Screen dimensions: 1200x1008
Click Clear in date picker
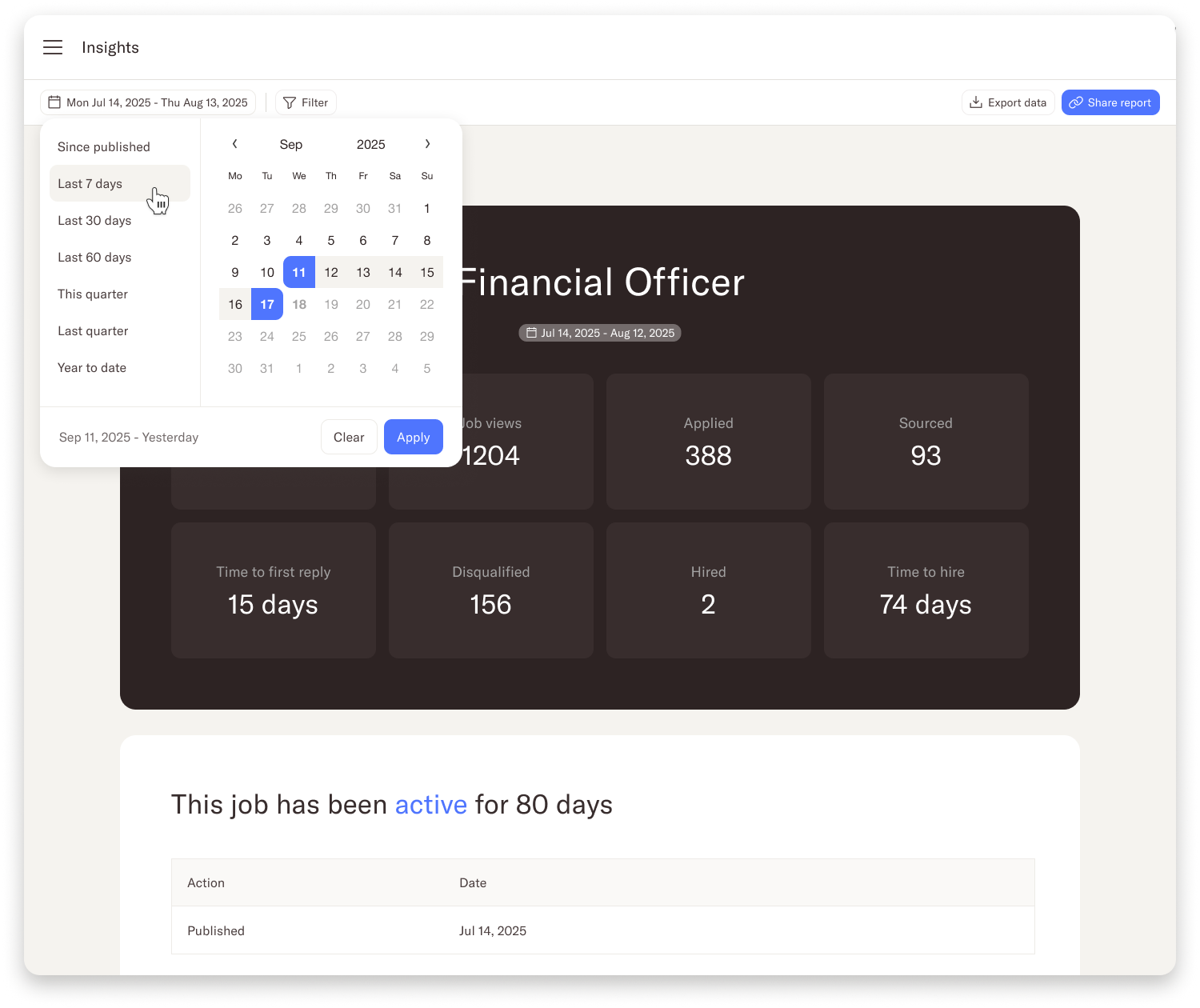tap(349, 437)
